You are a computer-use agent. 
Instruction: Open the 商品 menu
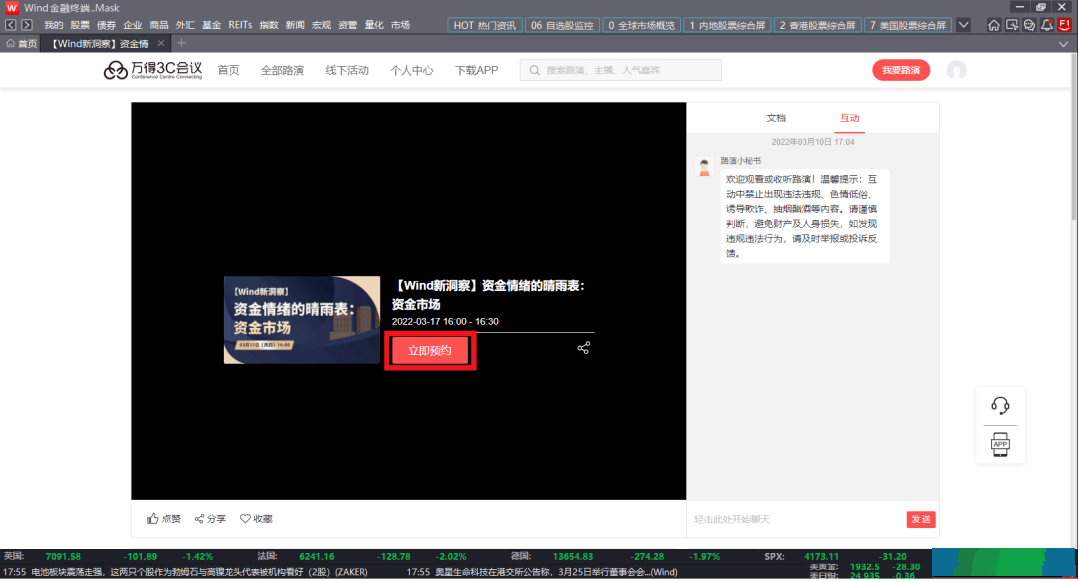[159, 25]
